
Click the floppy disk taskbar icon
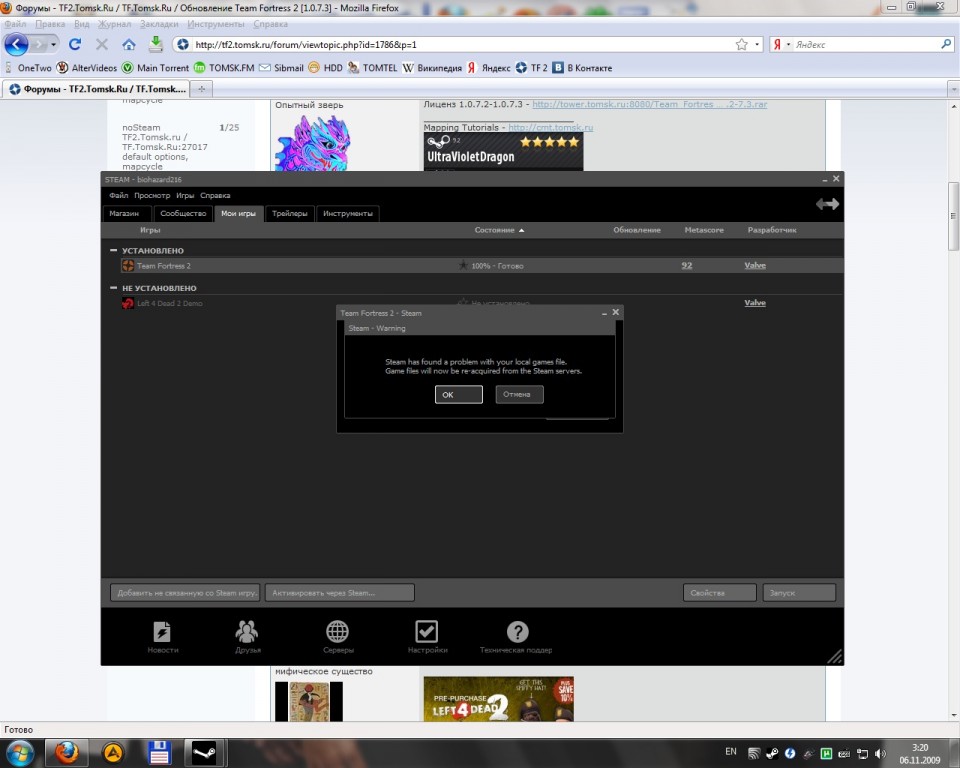pyautogui.click(x=159, y=752)
